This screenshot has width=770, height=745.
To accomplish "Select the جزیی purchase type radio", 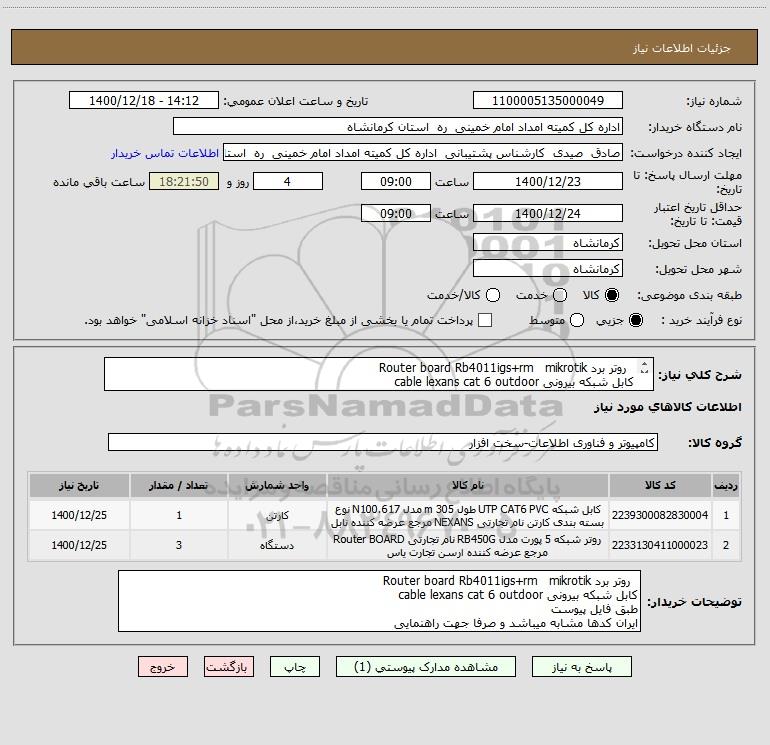I will point(635,320).
